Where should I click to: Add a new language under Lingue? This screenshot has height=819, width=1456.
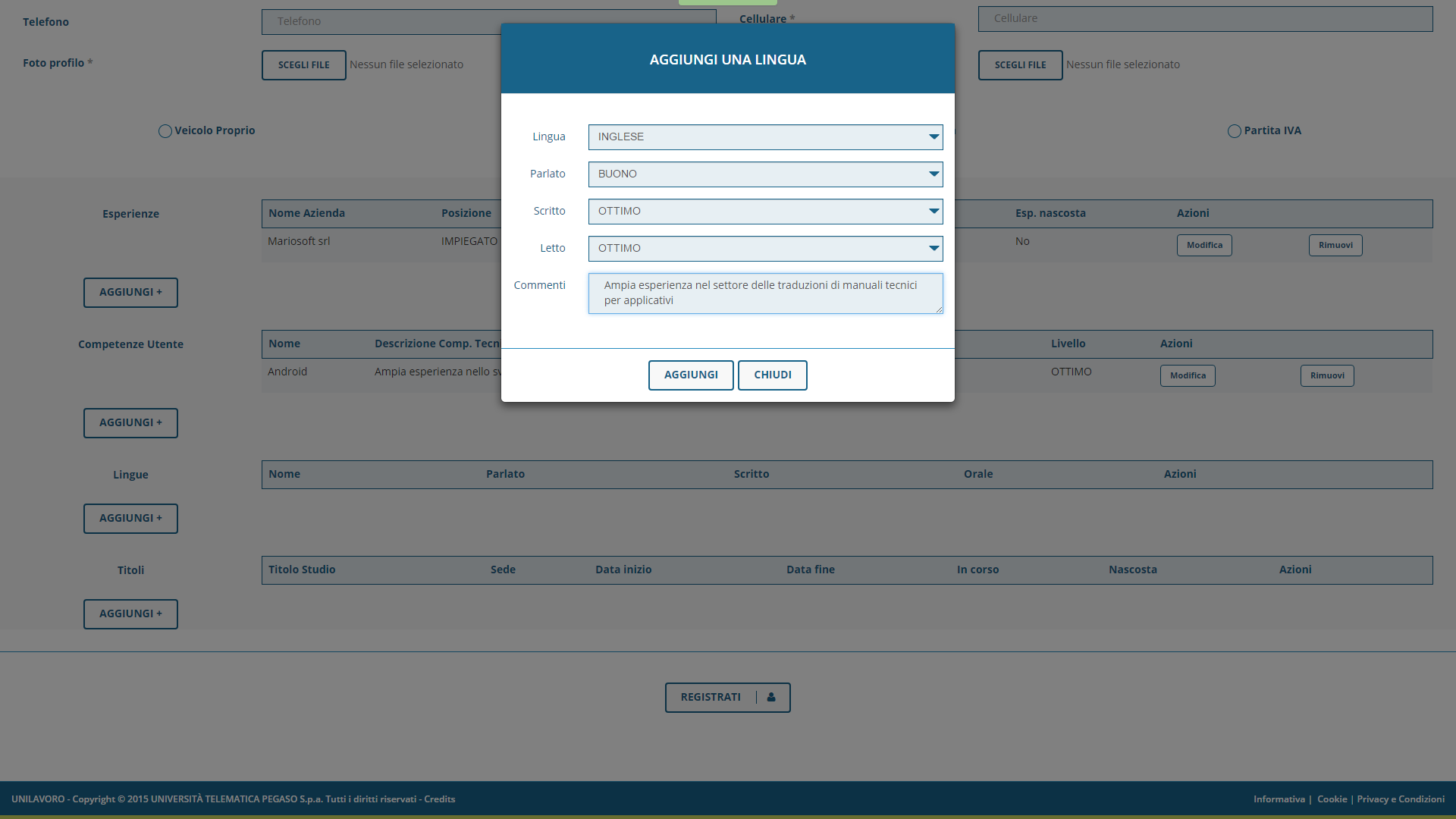click(130, 519)
